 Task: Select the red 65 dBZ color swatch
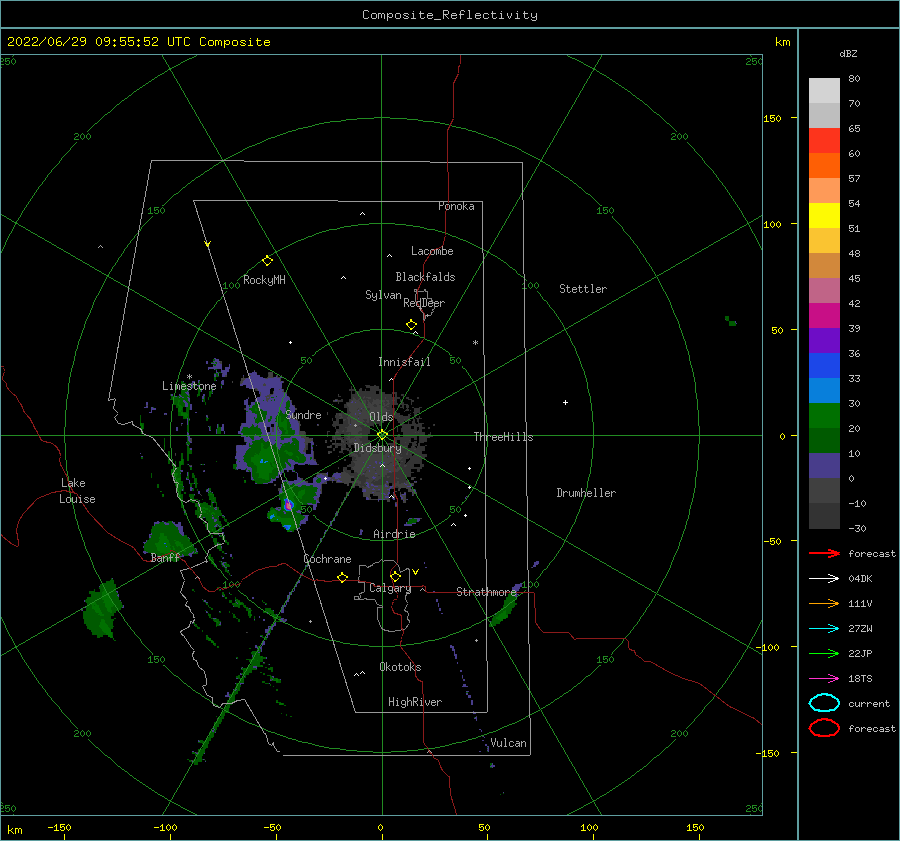pos(824,140)
